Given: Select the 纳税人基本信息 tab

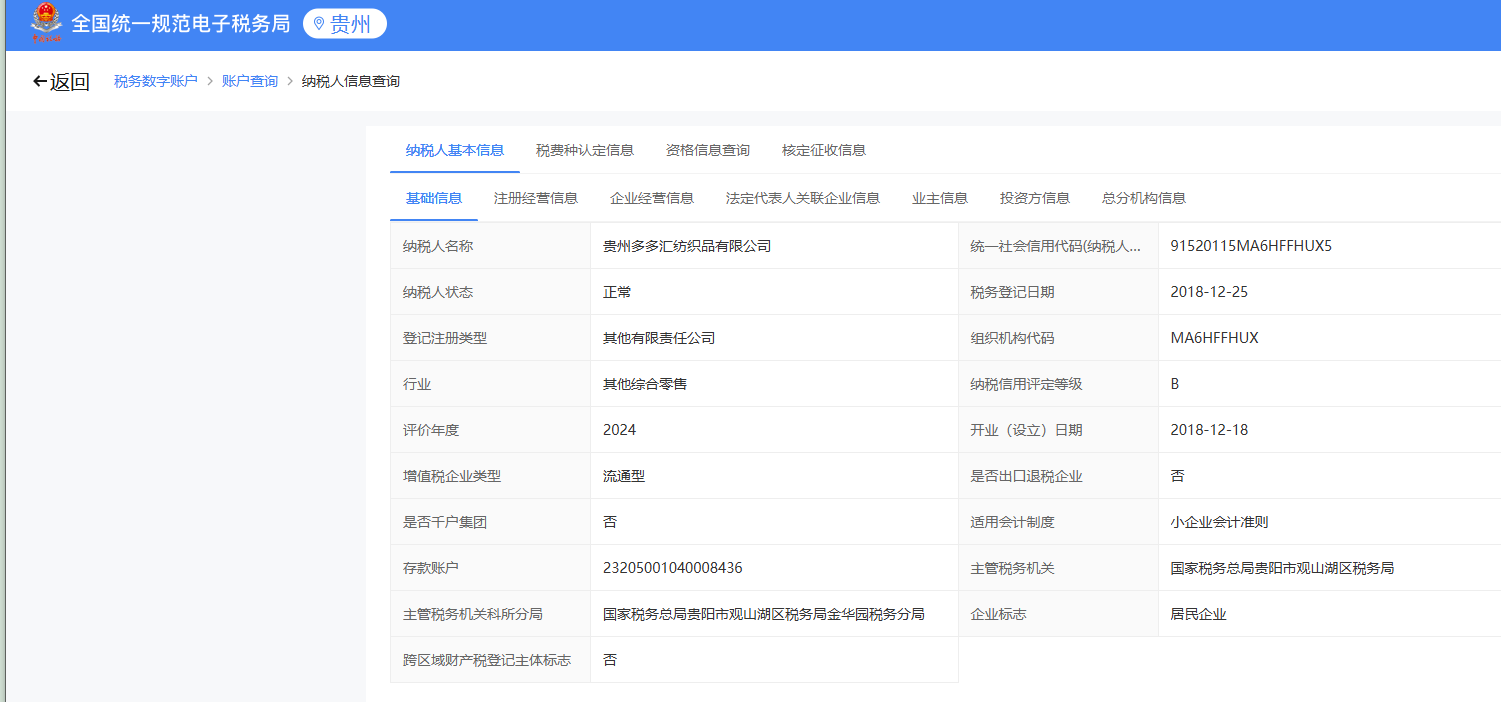Looking at the screenshot, I should click(x=455, y=150).
